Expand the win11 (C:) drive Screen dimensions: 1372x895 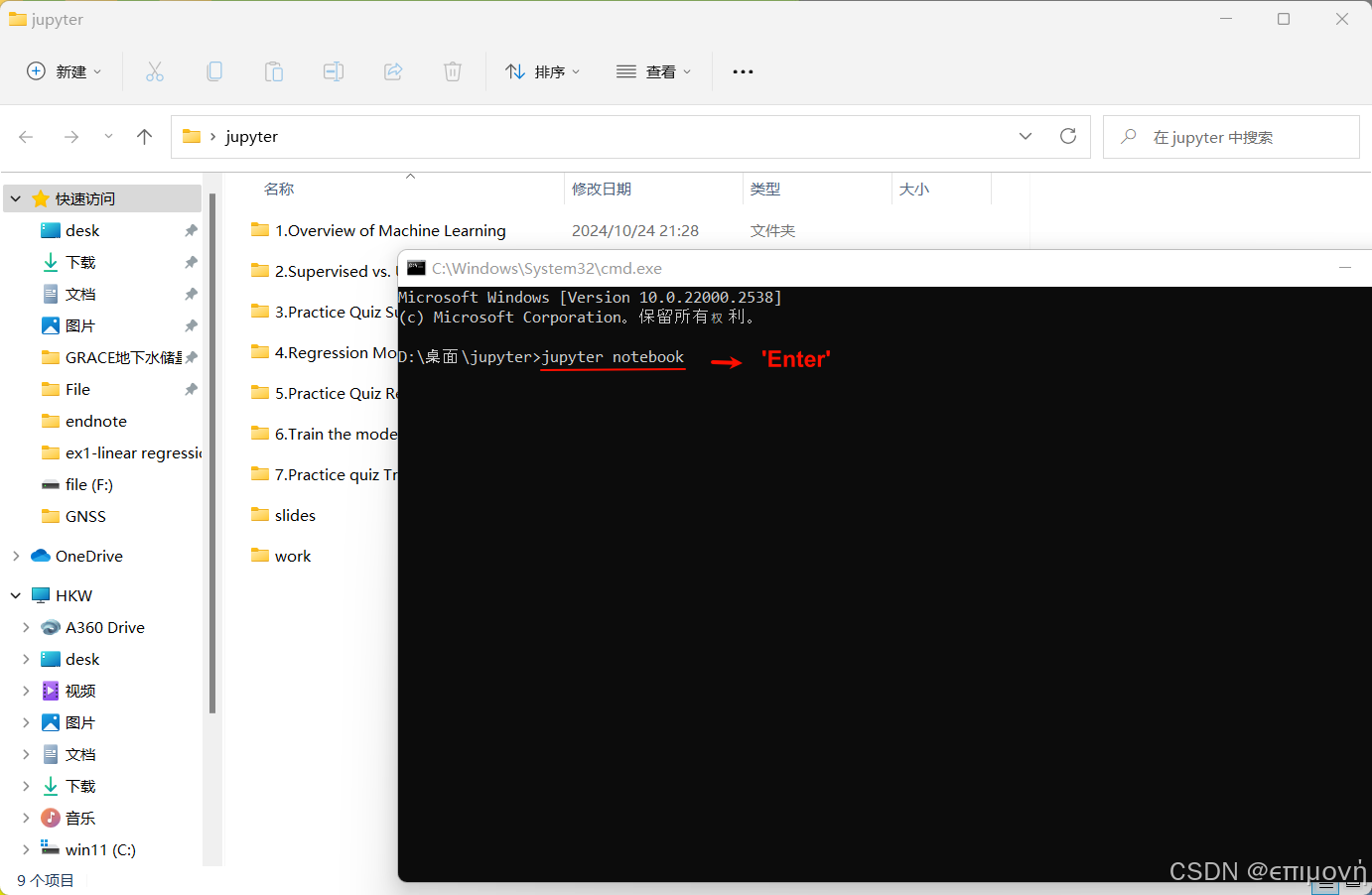(x=25, y=849)
